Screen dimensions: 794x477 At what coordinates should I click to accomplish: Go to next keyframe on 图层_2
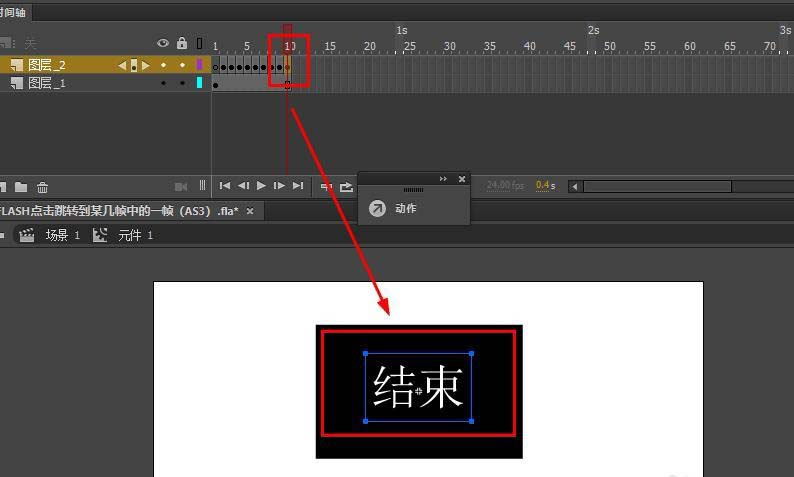[145, 65]
